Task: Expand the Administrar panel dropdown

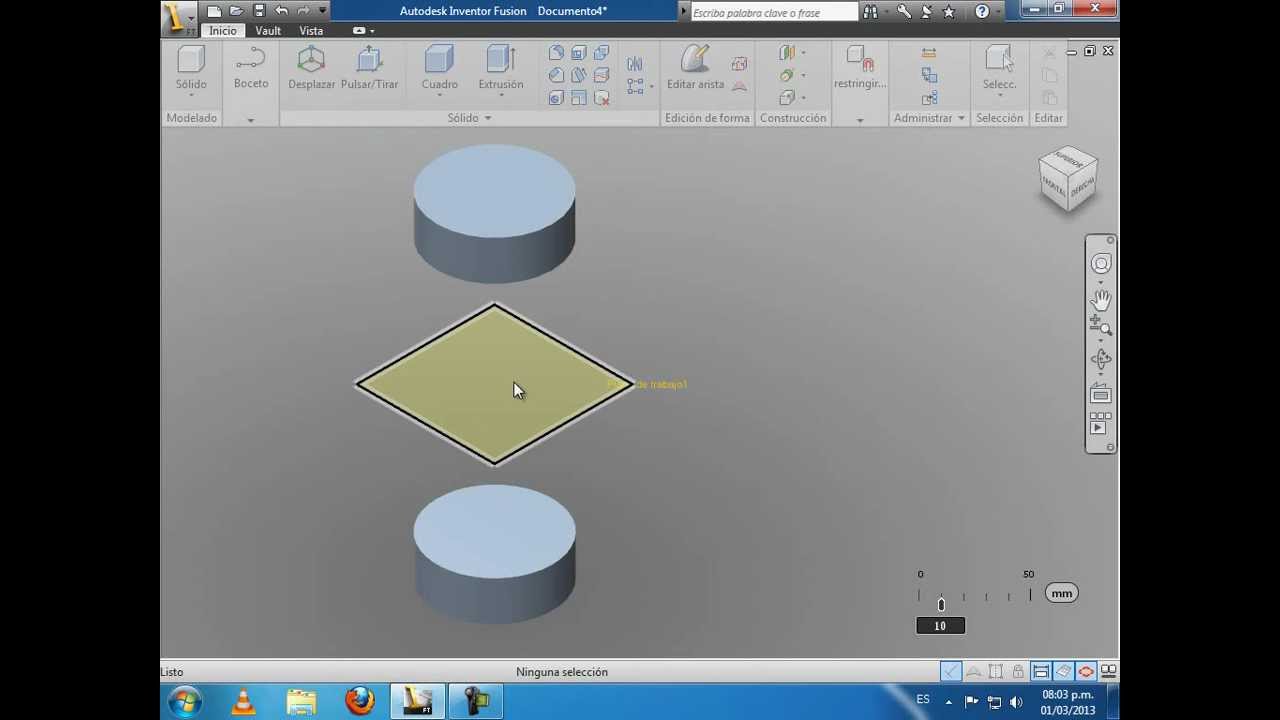Action: point(961,117)
